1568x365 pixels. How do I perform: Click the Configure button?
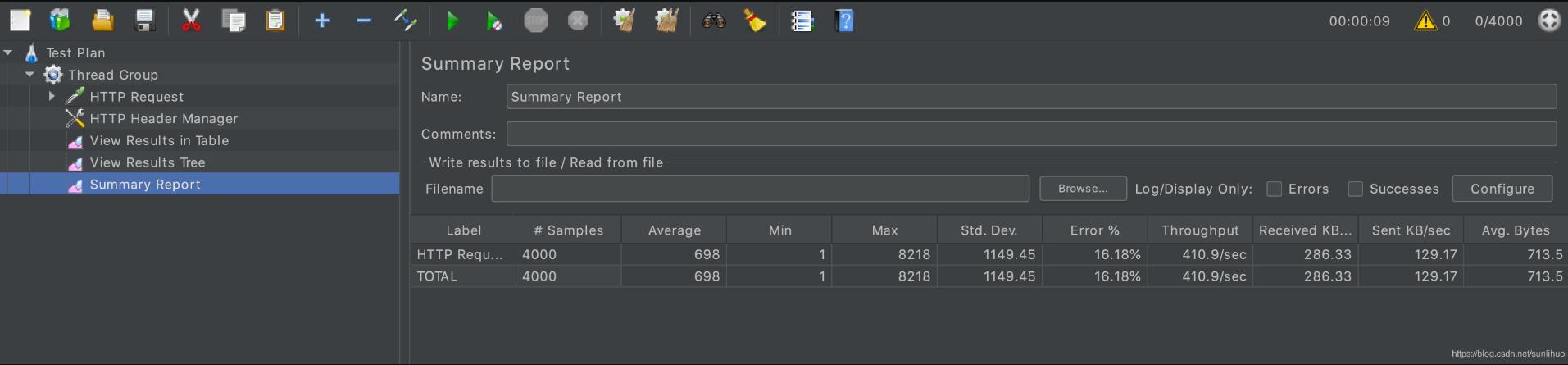coord(1502,189)
